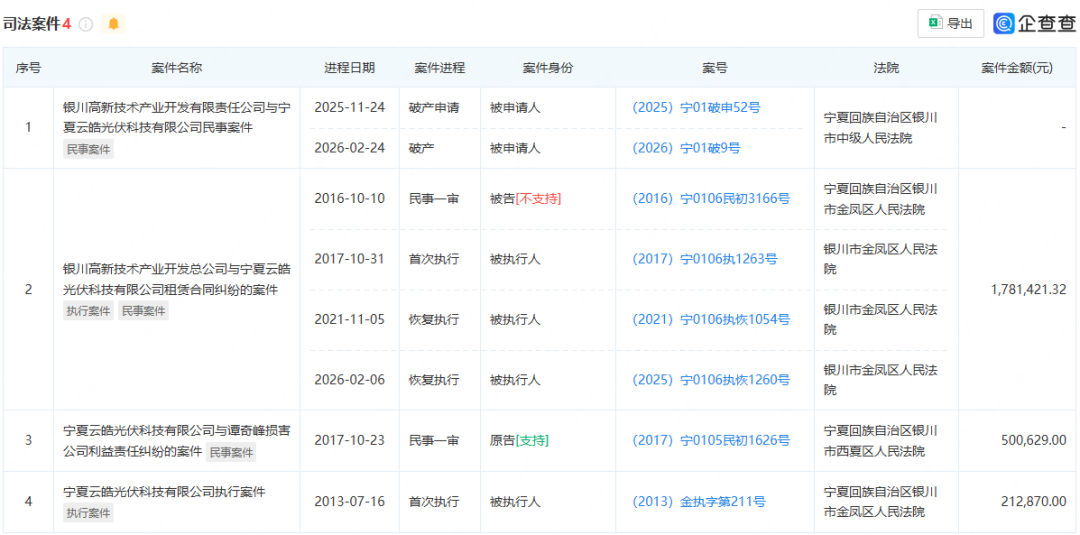Open case link (2017)宁0106执1263号
The width and height of the screenshot is (1080, 535).
(x=704, y=259)
